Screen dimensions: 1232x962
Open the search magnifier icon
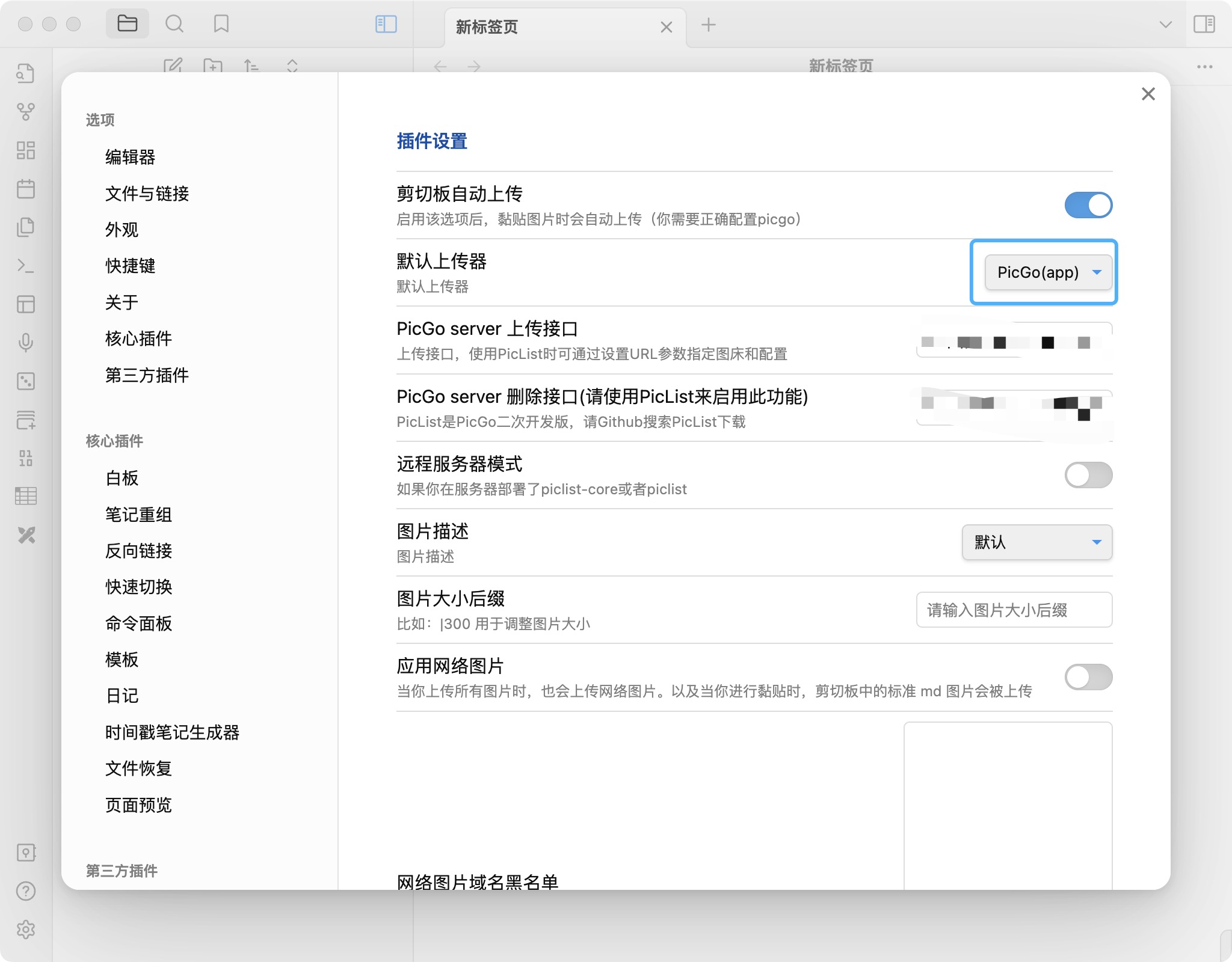point(174,24)
